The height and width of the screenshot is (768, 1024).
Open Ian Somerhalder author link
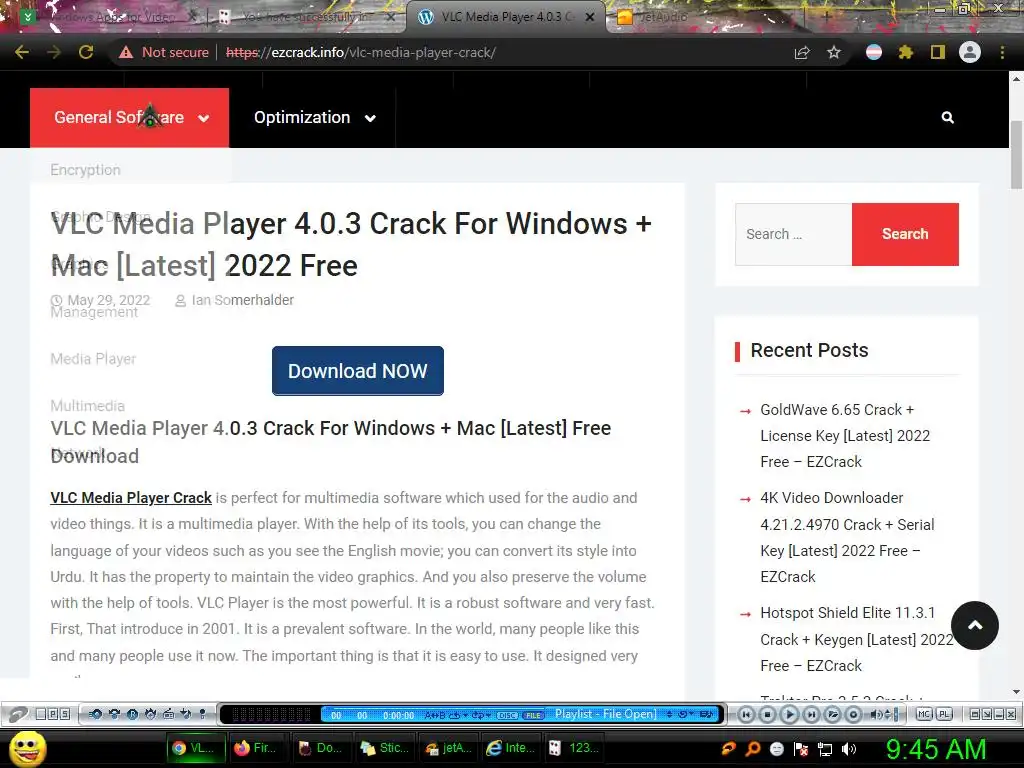point(242,300)
